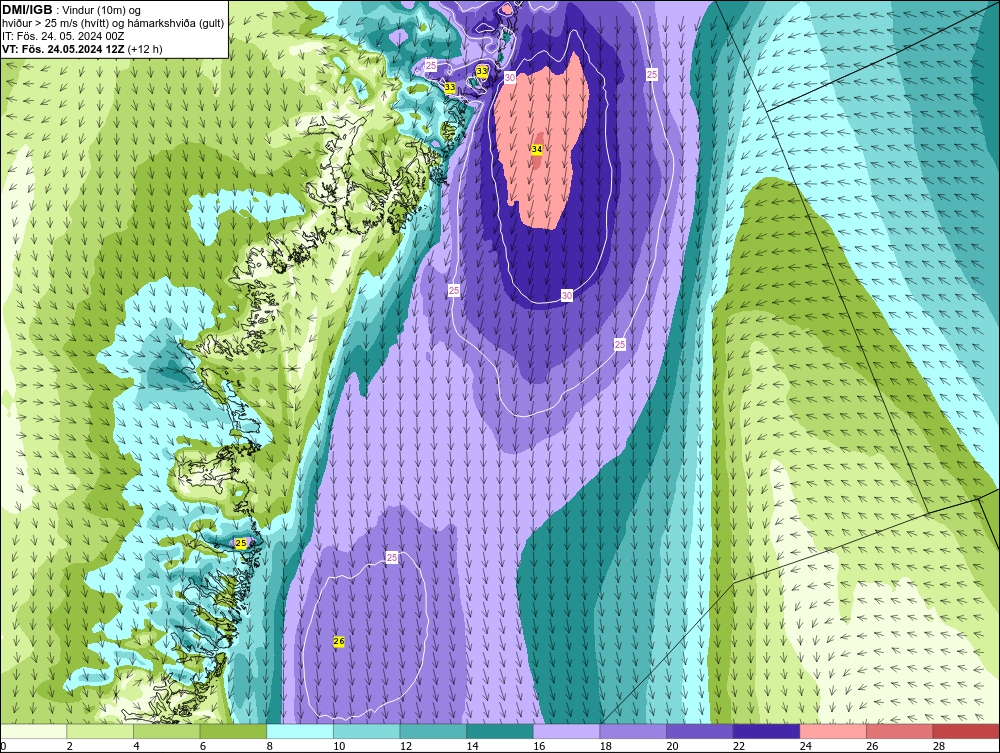Click the 'VT: Fös. 24.05.2024 12Z' valid time
Screen dimensions: 1000x753
(x=63, y=49)
